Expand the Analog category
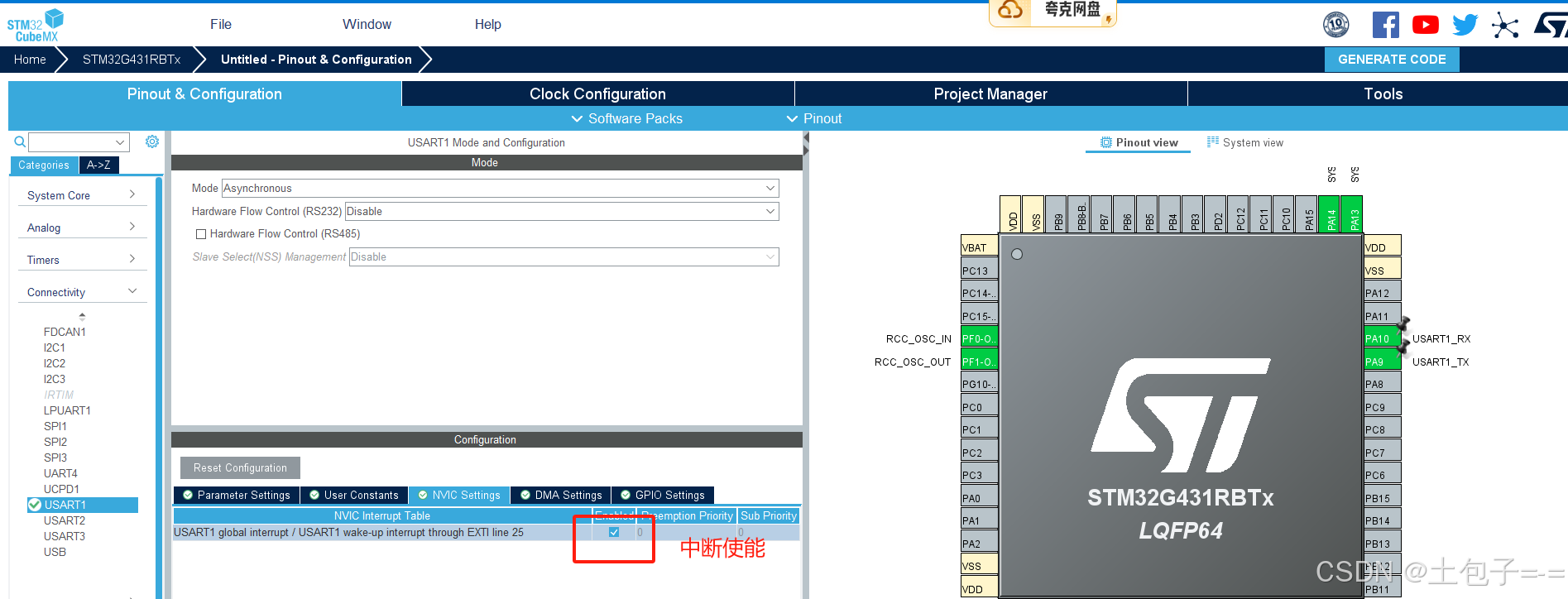Screen dimensions: 1568x599 pos(82,228)
